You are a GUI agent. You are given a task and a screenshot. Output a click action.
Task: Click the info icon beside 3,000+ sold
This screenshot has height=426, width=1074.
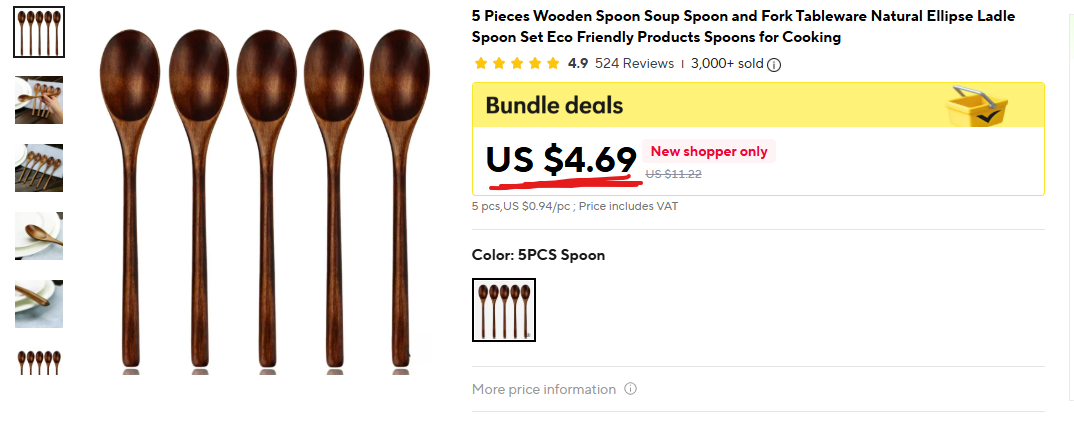[774, 64]
